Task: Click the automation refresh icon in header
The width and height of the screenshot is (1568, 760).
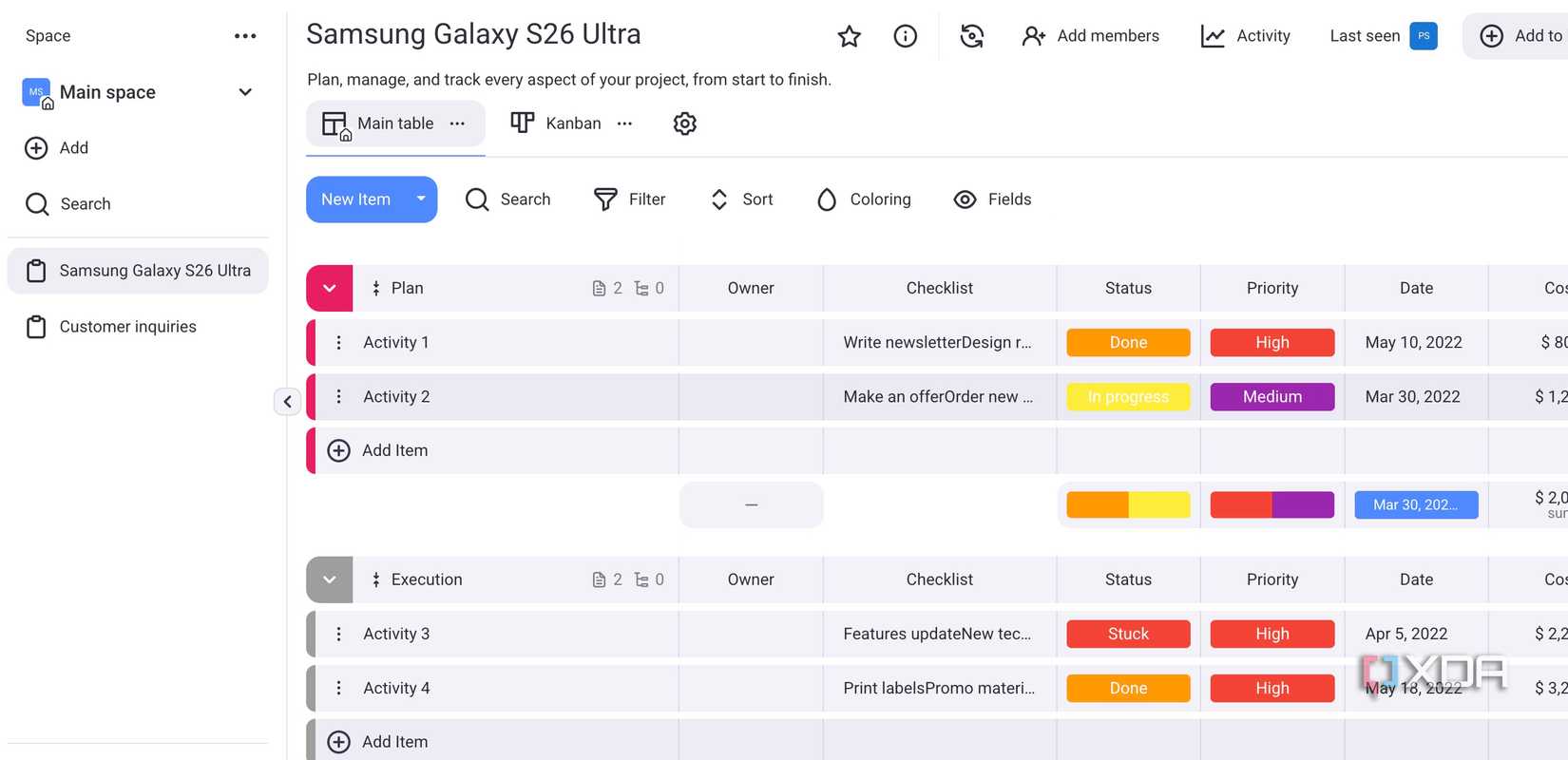Action: click(971, 36)
